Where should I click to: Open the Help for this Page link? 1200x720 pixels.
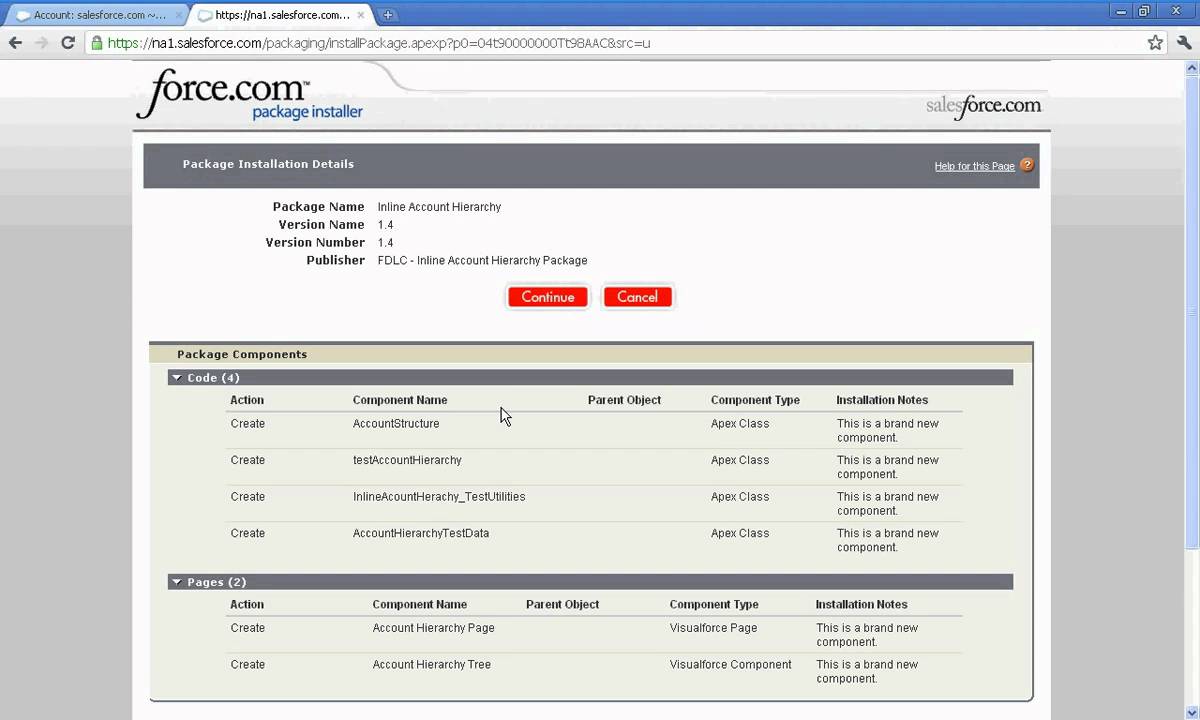[974, 166]
